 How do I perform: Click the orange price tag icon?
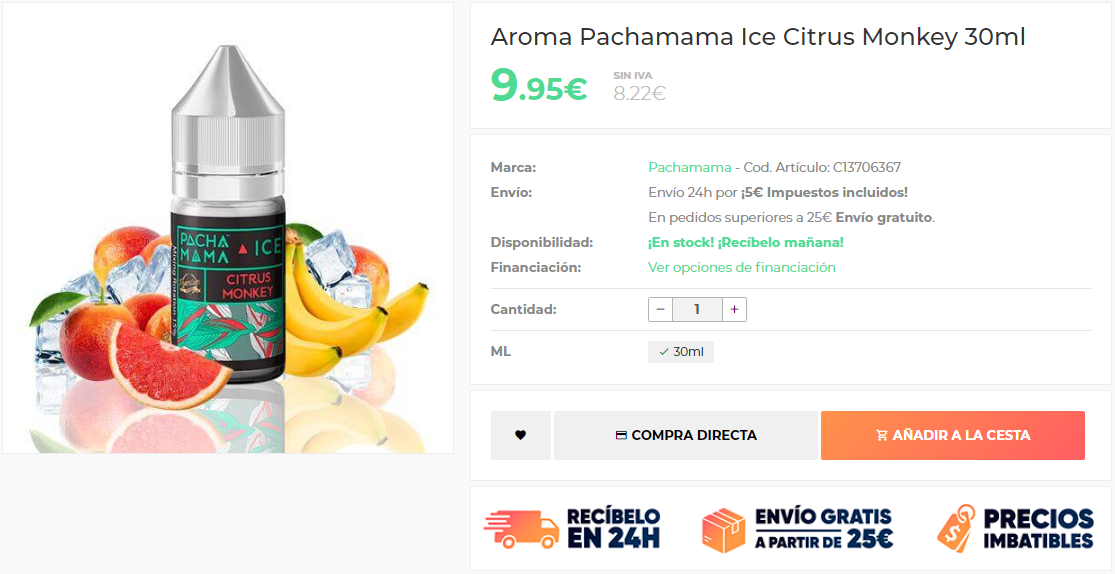(x=956, y=528)
